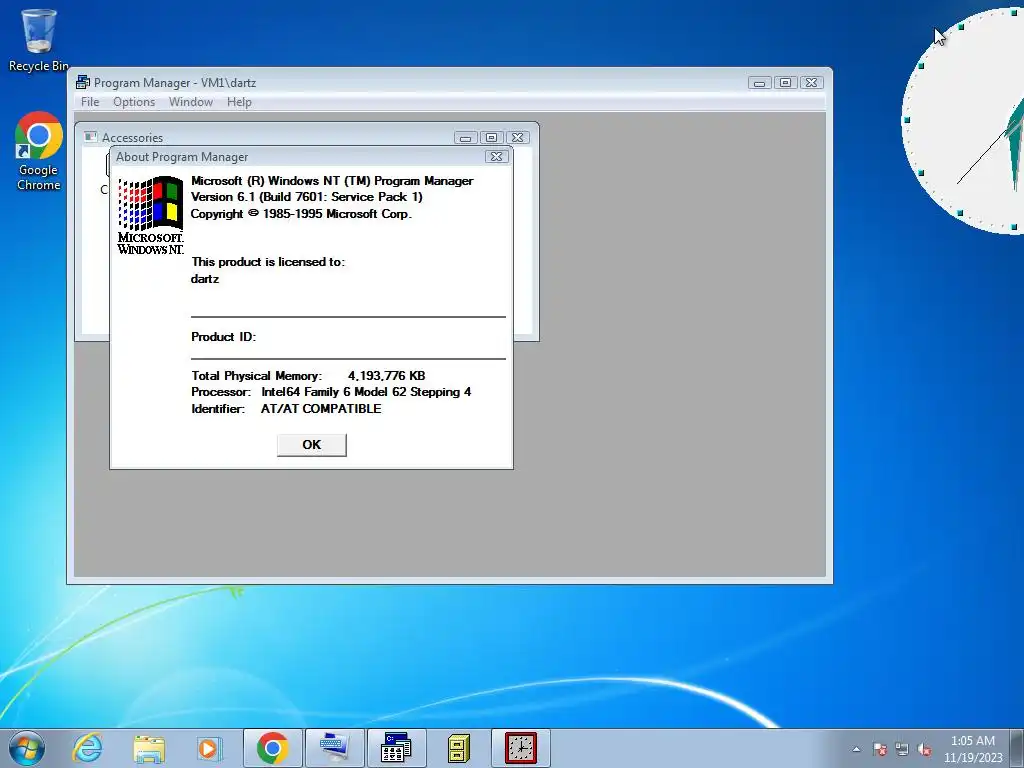Open the Windows Start menu

pos(27,748)
